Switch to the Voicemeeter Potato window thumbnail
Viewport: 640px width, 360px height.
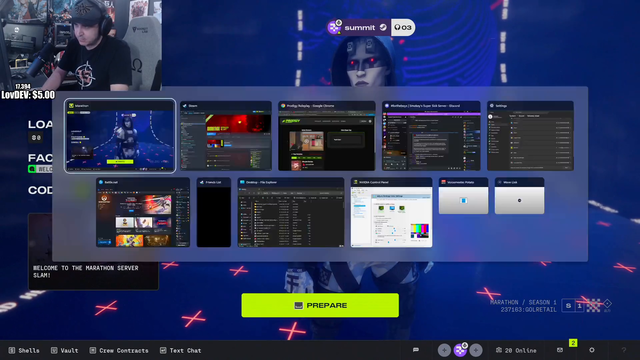(x=463, y=196)
